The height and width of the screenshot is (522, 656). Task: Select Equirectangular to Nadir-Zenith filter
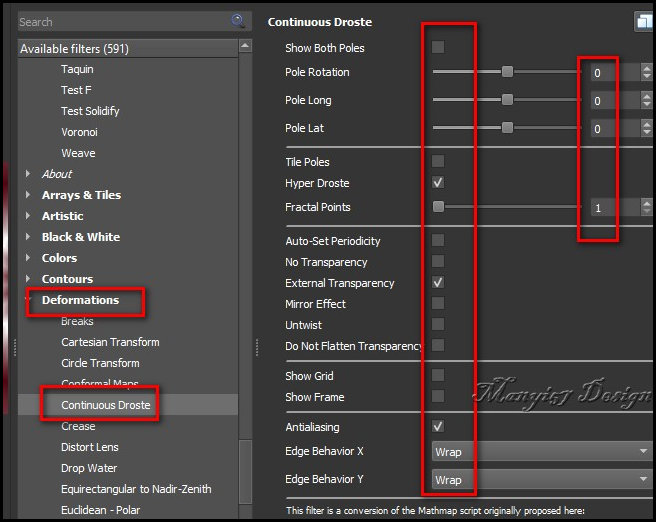[136, 489]
